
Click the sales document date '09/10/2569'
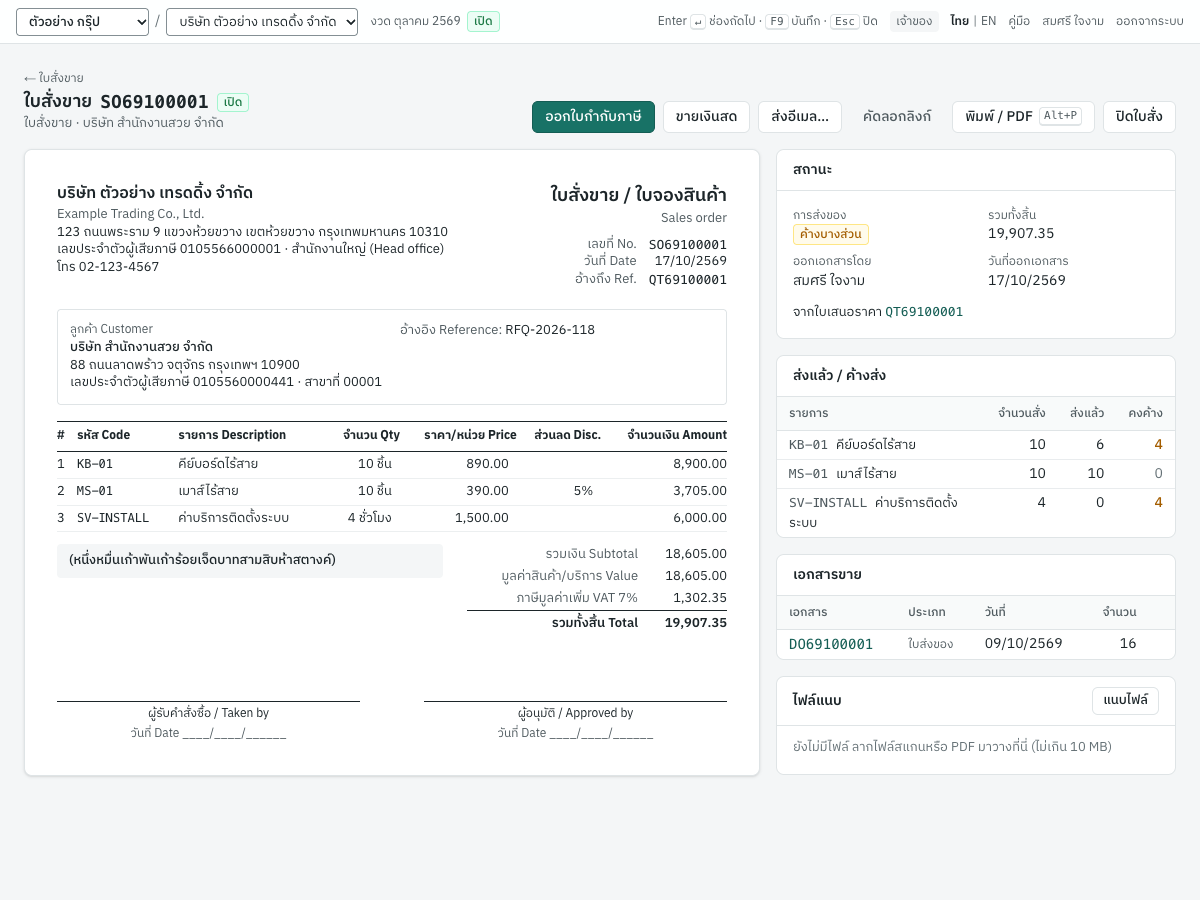[x=1023, y=644]
